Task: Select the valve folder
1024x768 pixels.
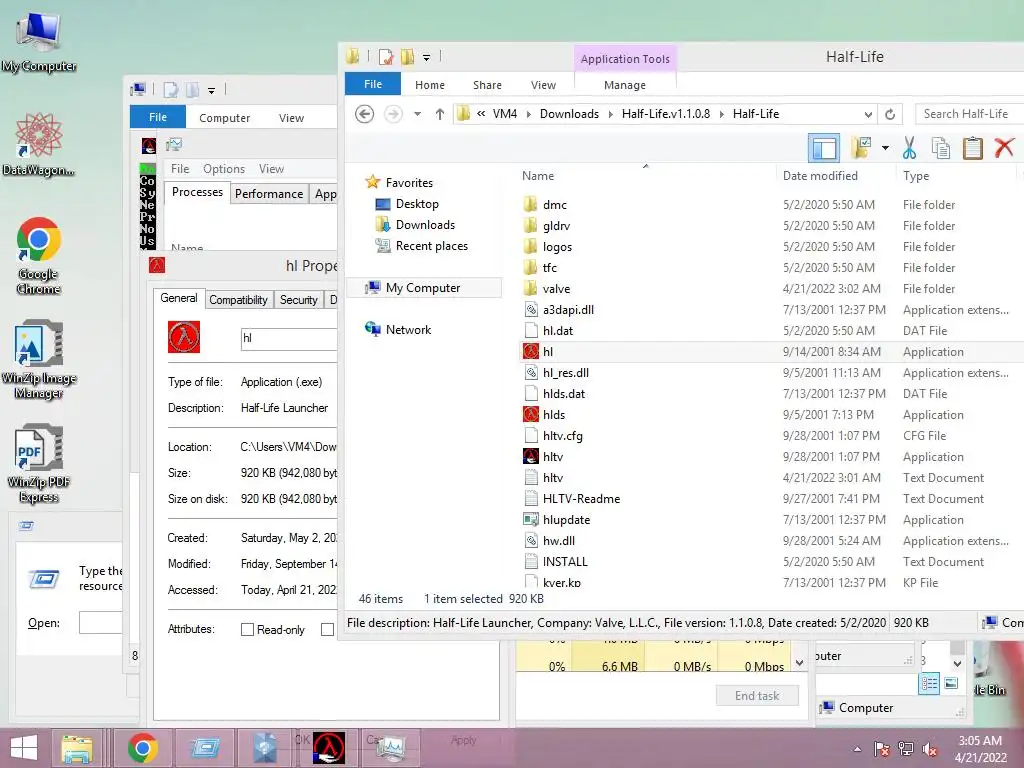Action: (x=556, y=289)
